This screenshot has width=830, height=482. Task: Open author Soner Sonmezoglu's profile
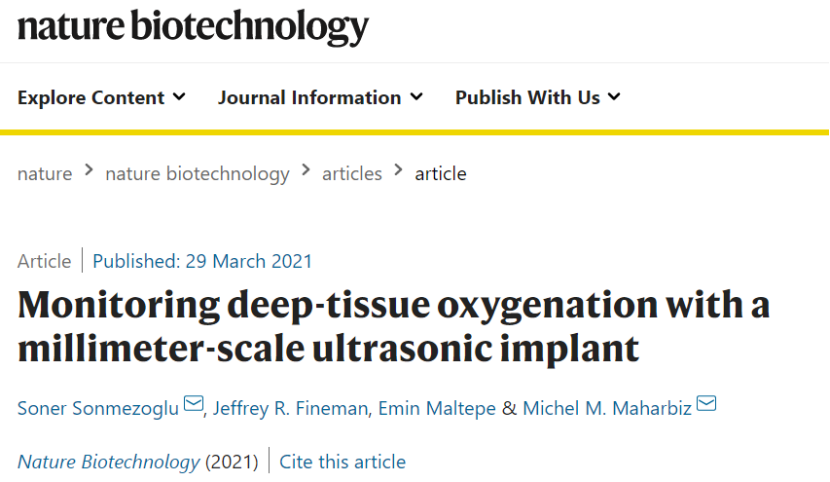[x=98, y=408]
